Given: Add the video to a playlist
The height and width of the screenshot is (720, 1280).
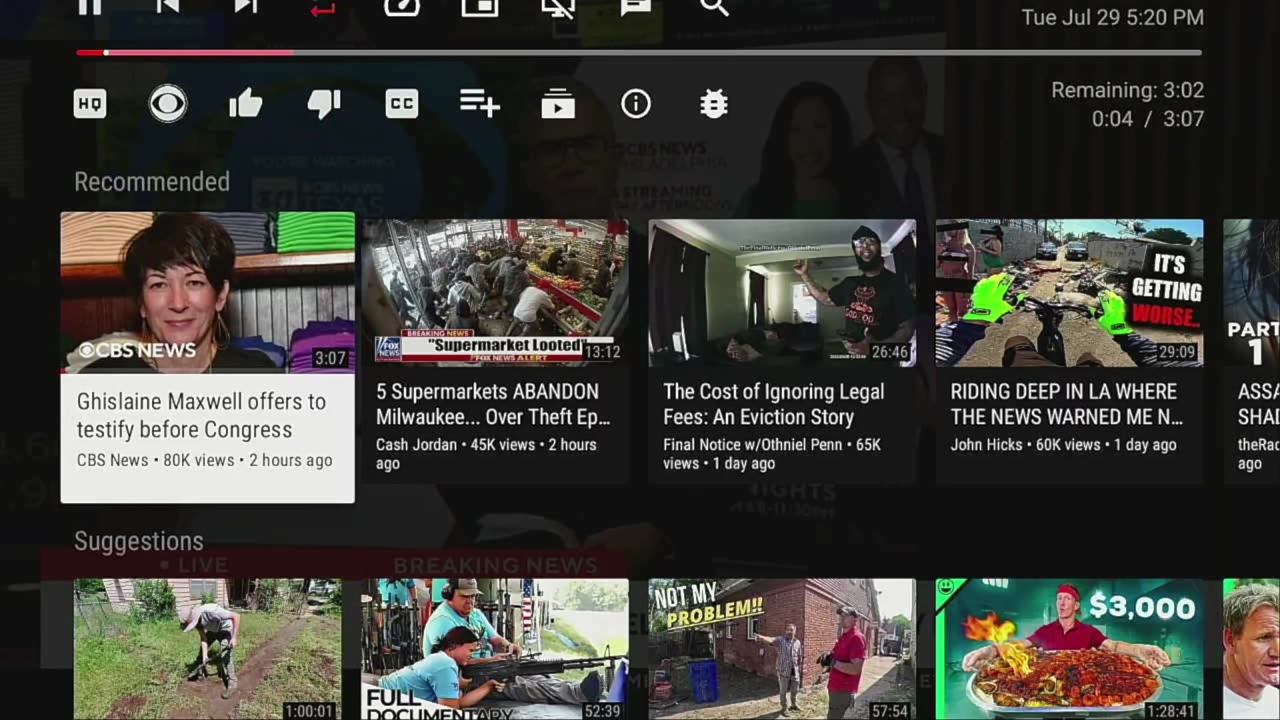Looking at the screenshot, I should coord(480,104).
